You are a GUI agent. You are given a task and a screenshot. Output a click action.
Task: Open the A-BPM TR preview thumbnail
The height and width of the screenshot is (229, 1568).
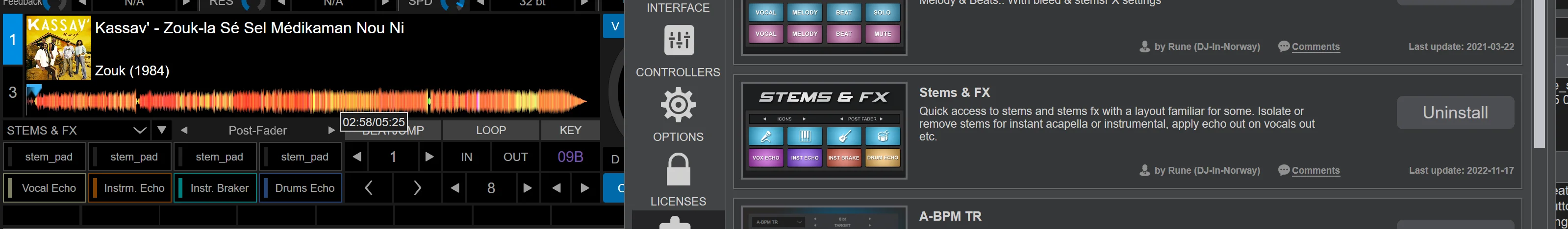coord(824,217)
